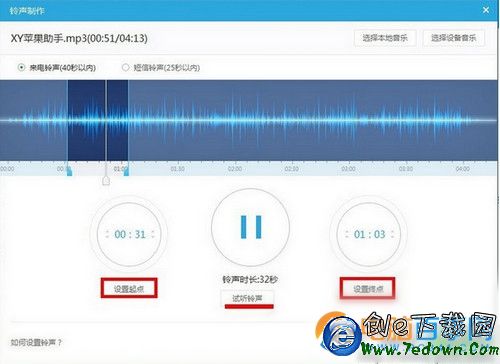Pause the ringtone preview playback
The image size is (500, 364).
[251, 227]
